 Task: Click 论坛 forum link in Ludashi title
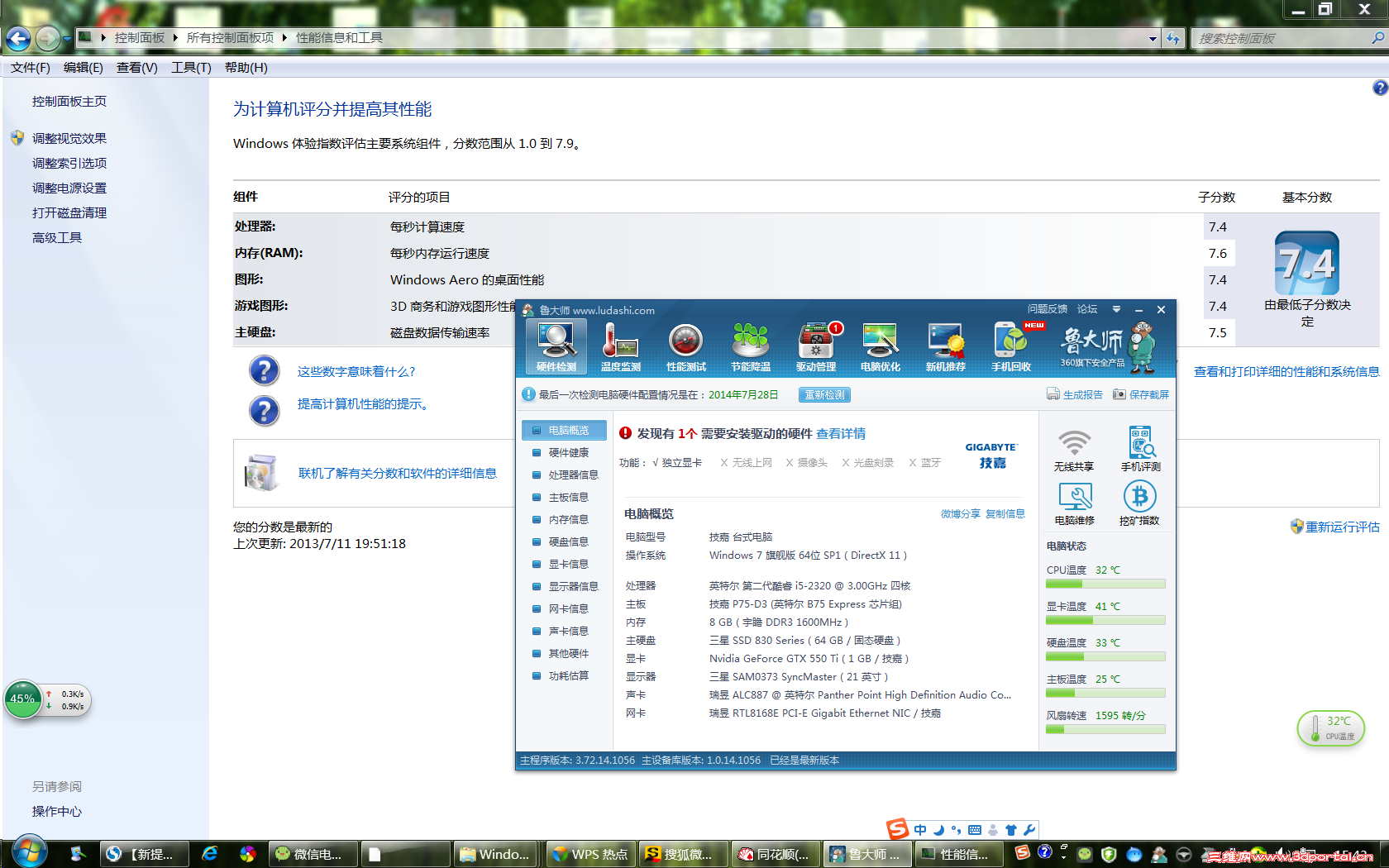pos(1087,309)
